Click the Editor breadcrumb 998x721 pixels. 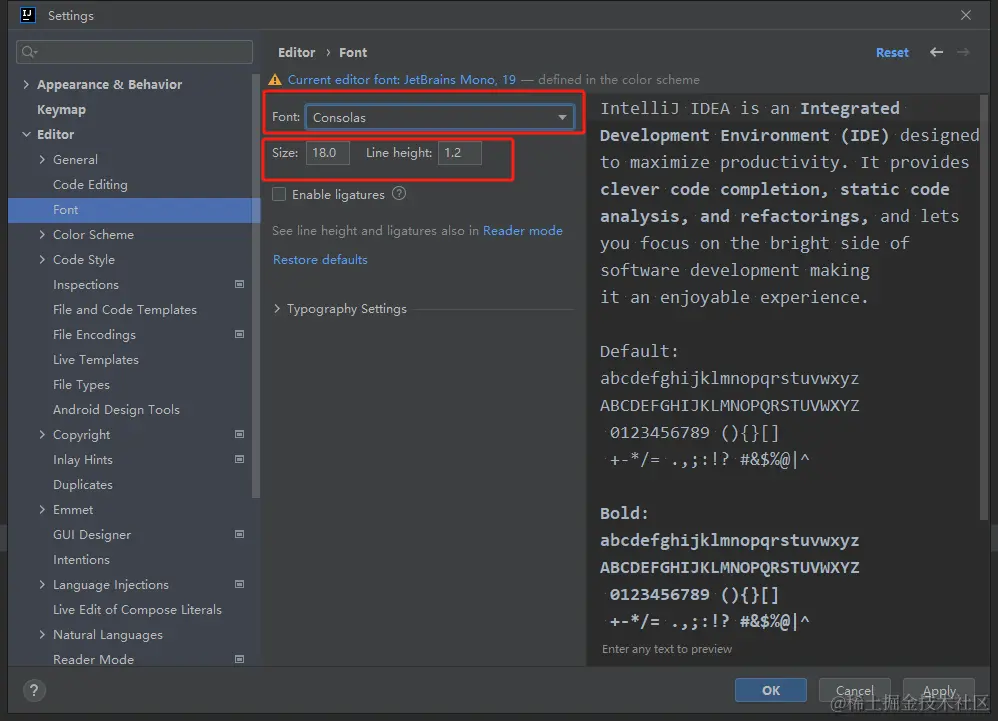point(297,52)
